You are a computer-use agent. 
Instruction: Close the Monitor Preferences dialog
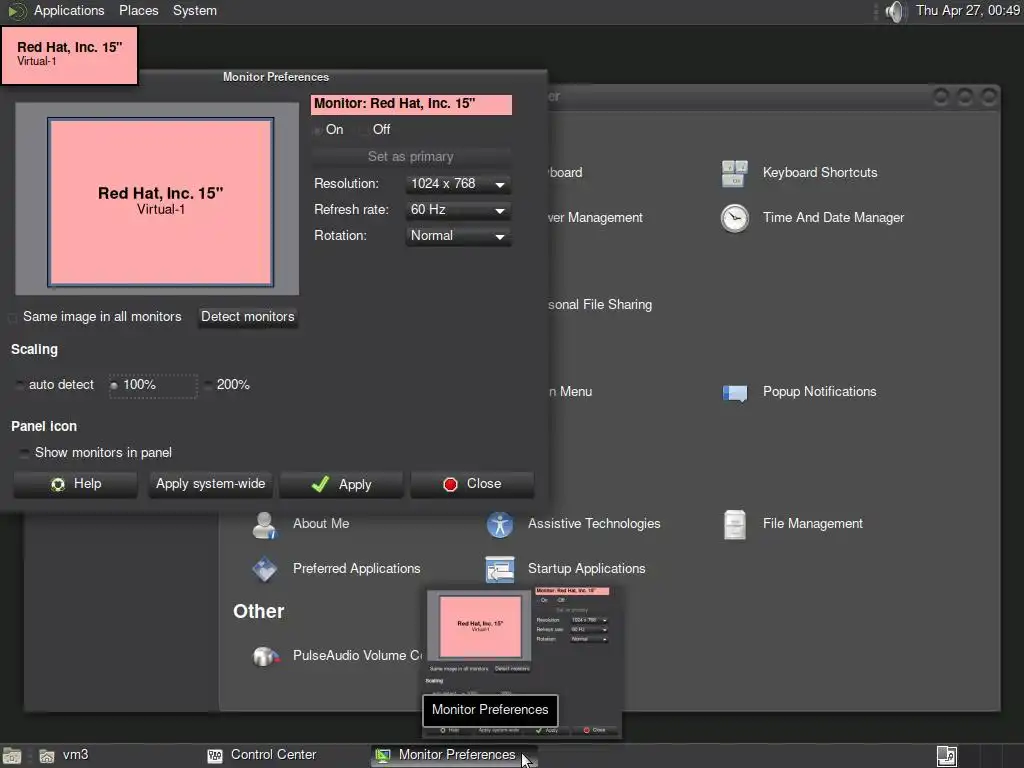point(472,484)
